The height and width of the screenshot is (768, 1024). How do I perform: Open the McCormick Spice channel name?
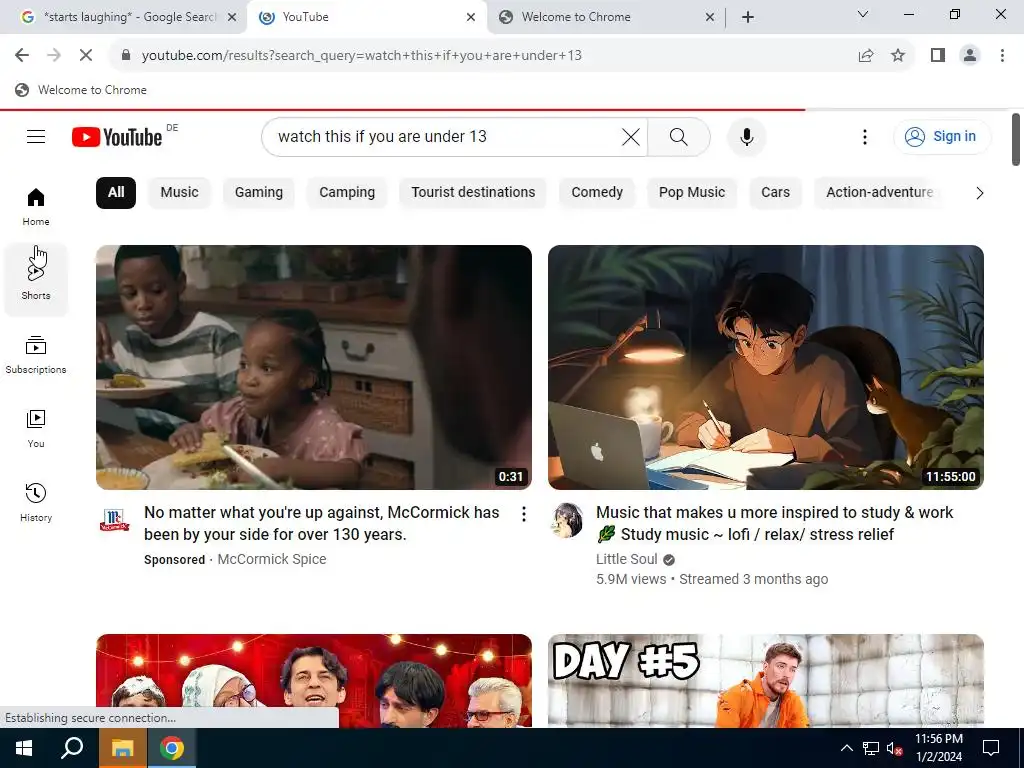[272, 559]
